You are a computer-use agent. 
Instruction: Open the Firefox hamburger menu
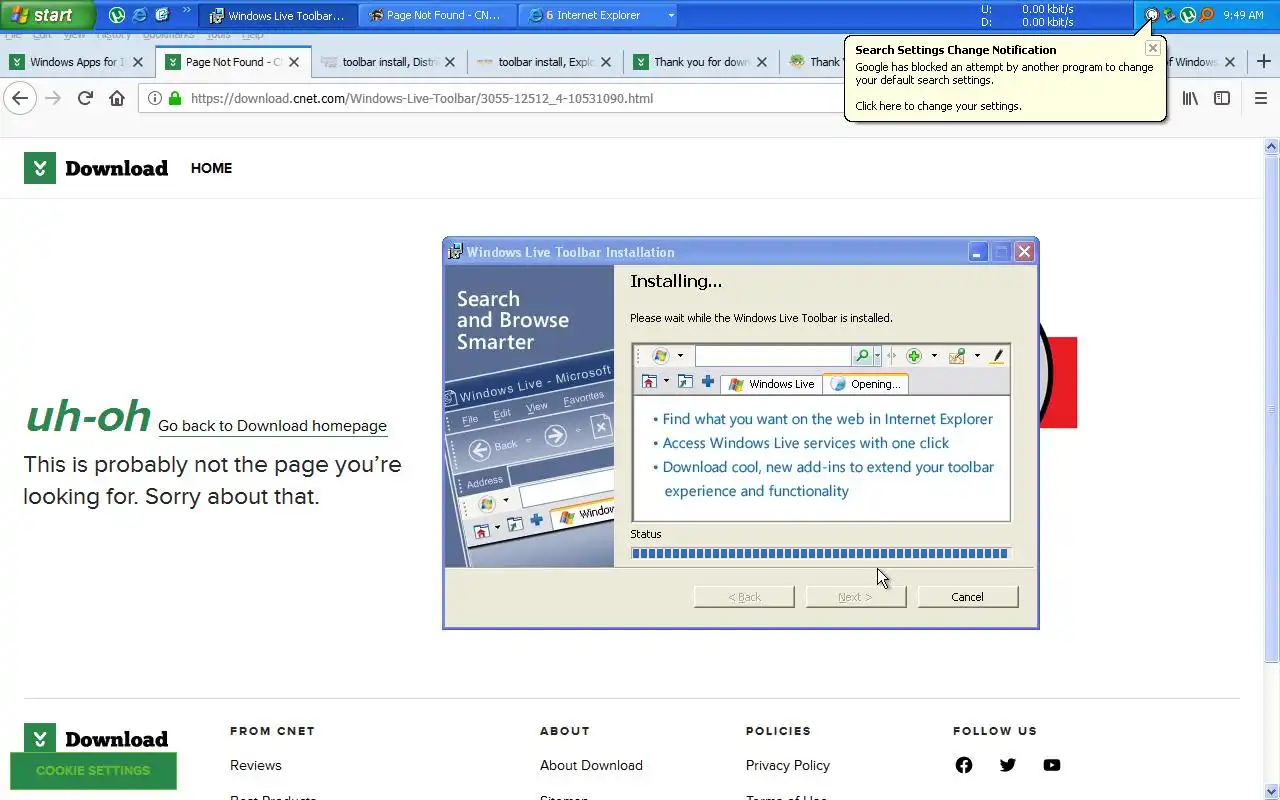coord(1260,98)
